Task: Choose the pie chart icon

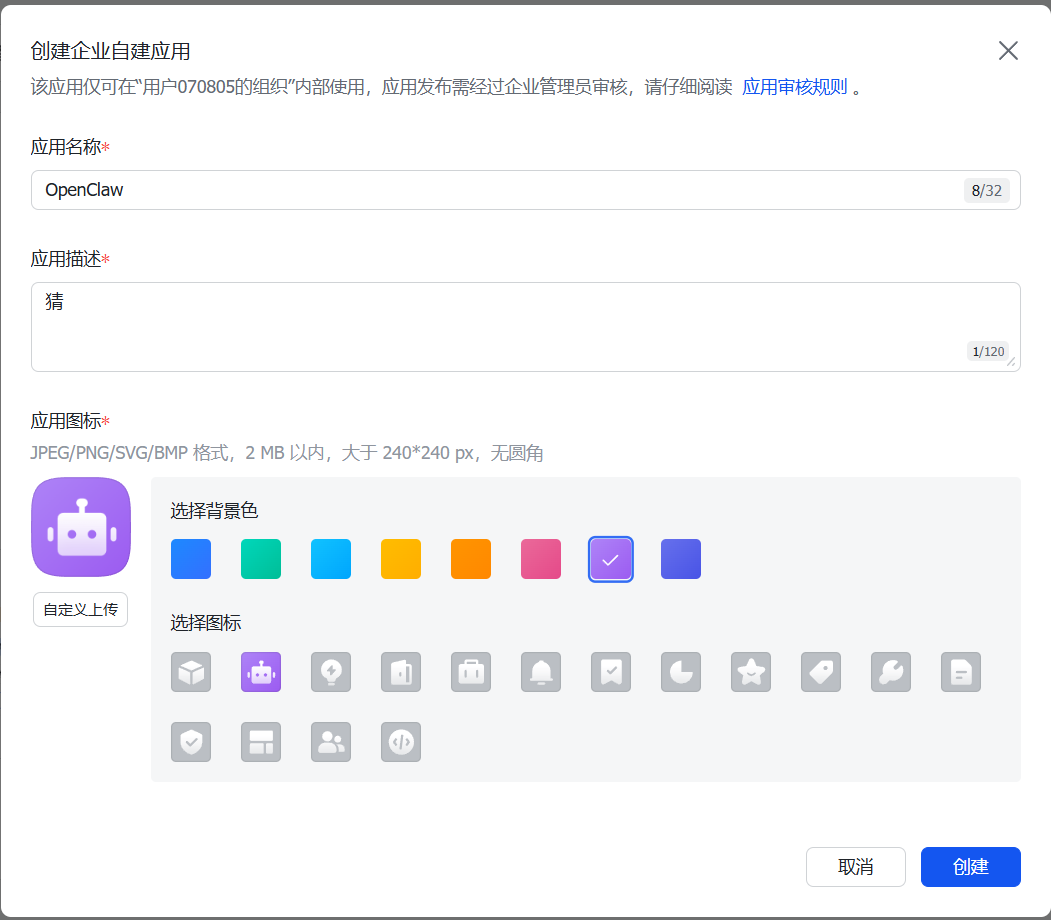Action: 681,671
